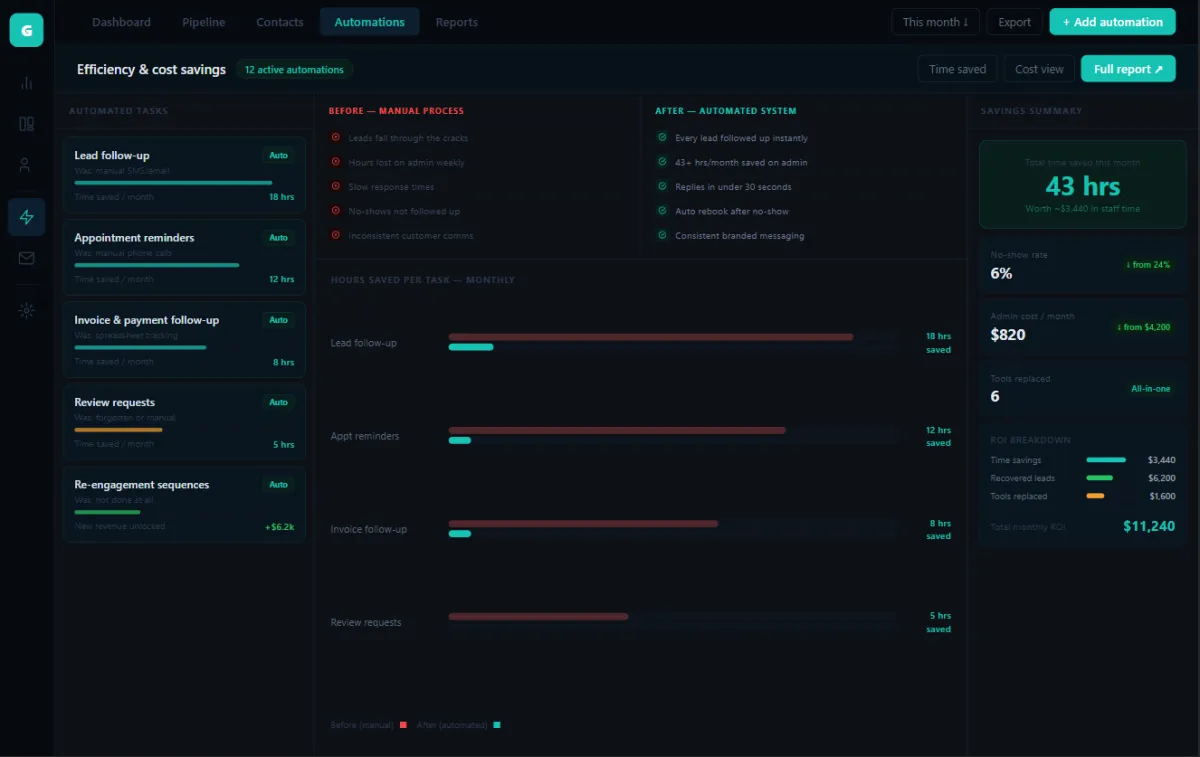The height and width of the screenshot is (757, 1200).
Task: Click the check icon beside 'Consistent branded messaging'
Action: 661,236
